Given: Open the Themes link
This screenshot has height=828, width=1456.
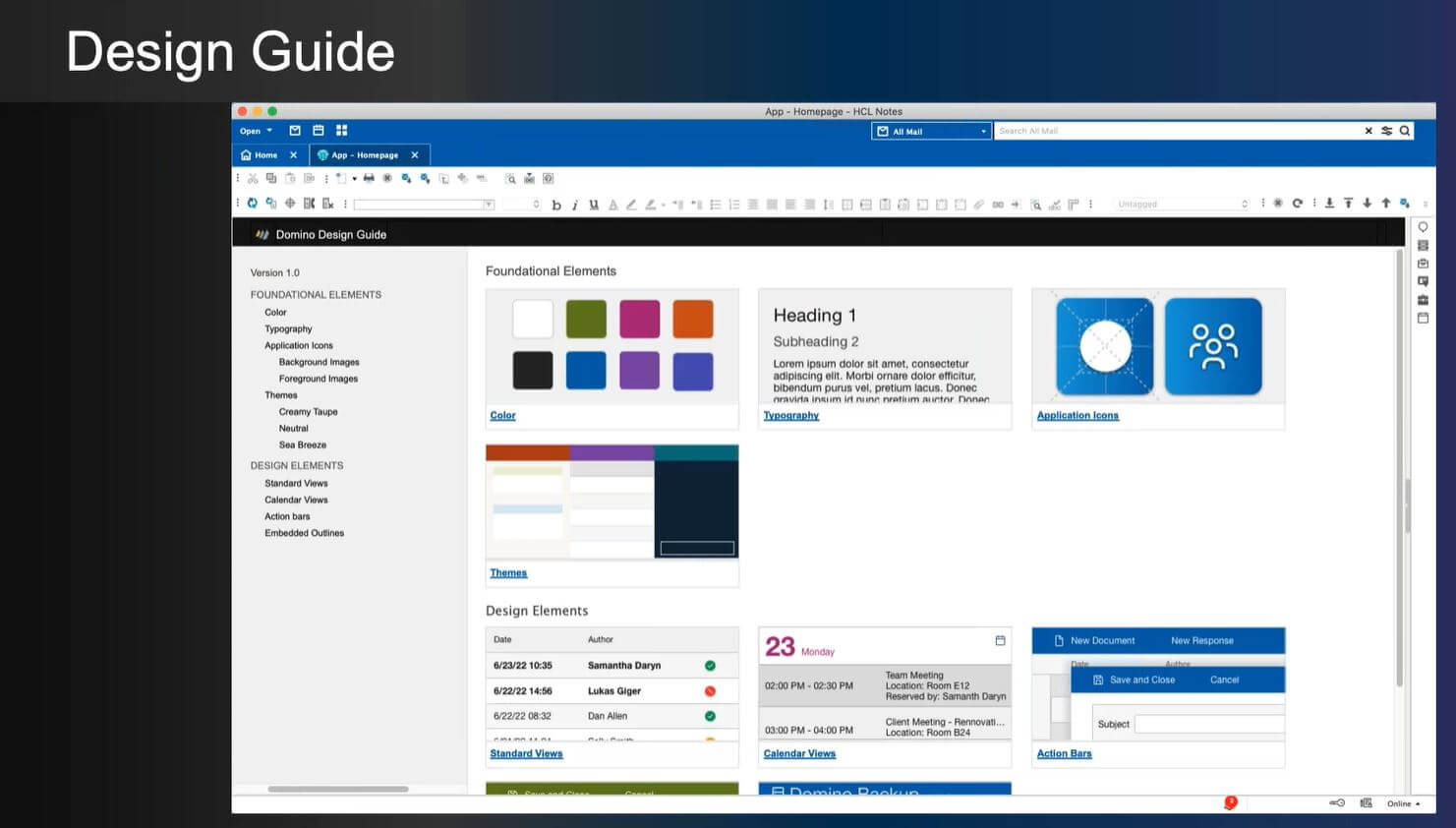Looking at the screenshot, I should click(x=508, y=572).
